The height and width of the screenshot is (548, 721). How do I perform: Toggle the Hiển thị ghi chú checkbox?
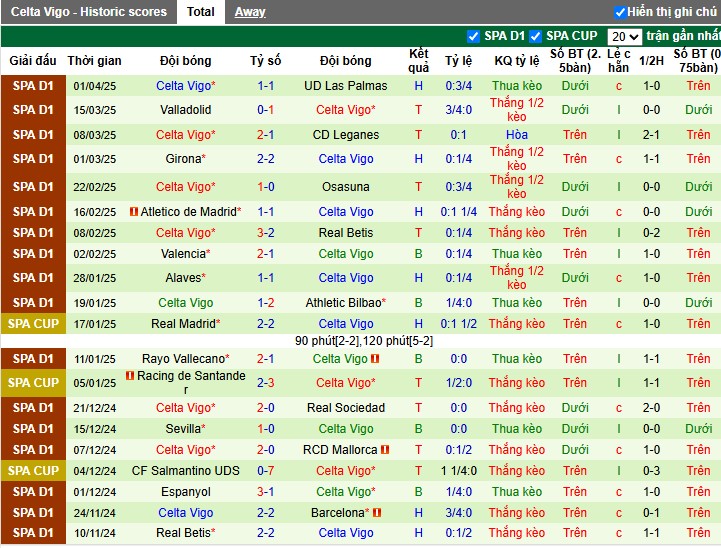point(620,12)
